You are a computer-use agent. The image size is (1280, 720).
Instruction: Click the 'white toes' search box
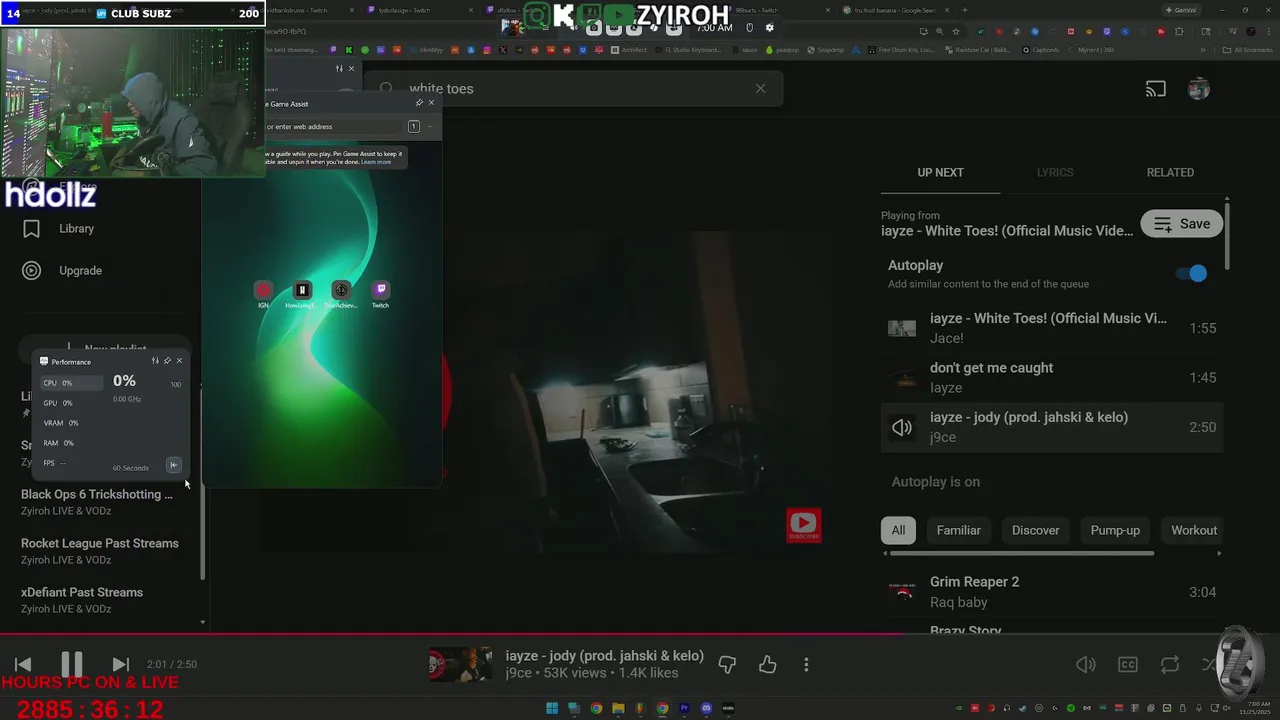tap(573, 88)
